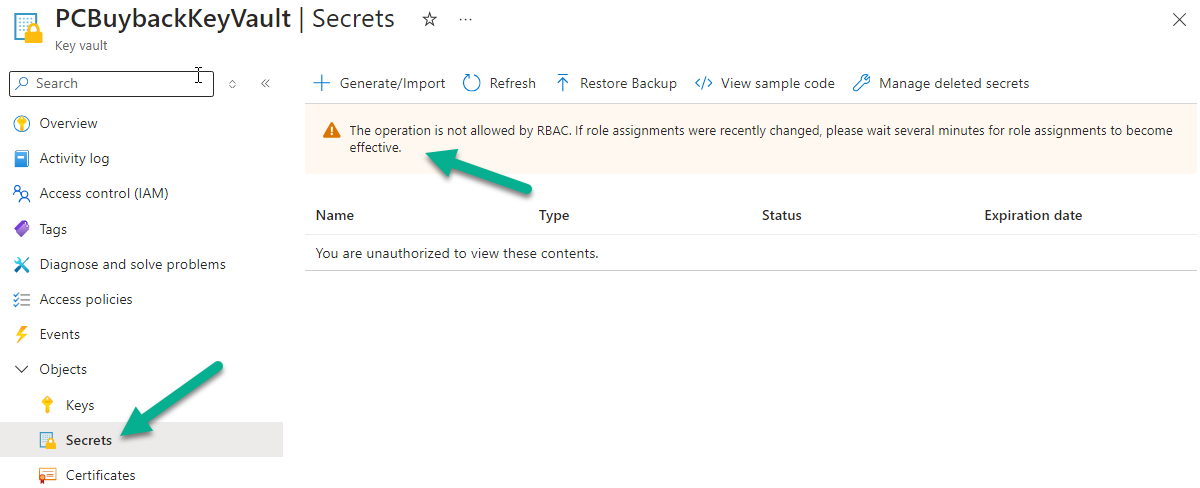Click the upload arrow Restore Backup icon
Image resolution: width=1200 pixels, height=488 pixels.
tap(563, 84)
